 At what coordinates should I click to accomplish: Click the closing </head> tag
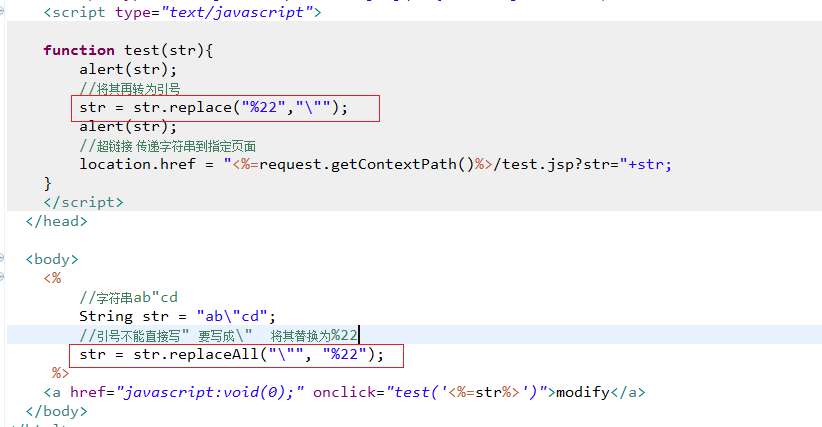(57, 221)
